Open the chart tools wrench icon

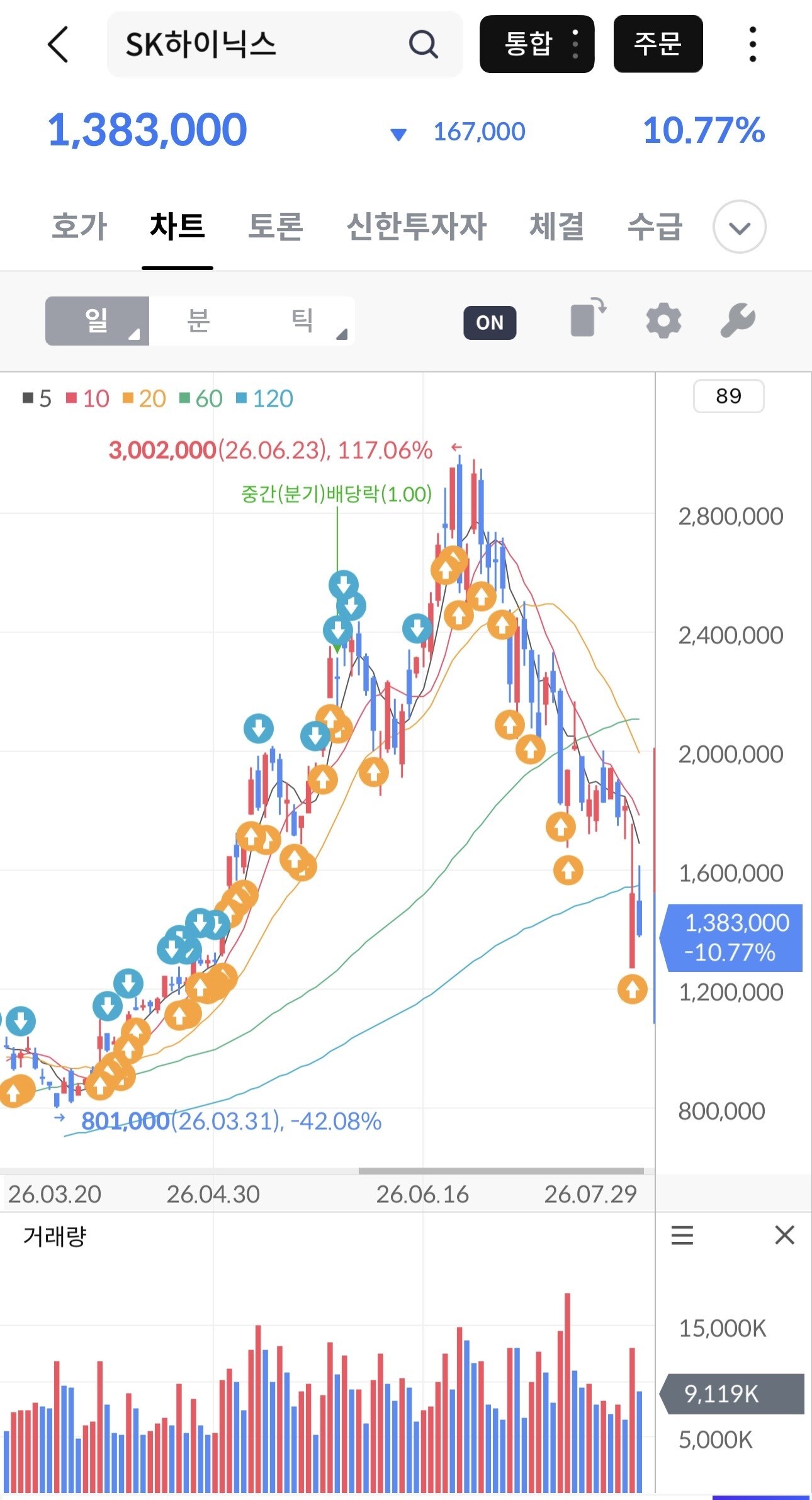click(738, 320)
